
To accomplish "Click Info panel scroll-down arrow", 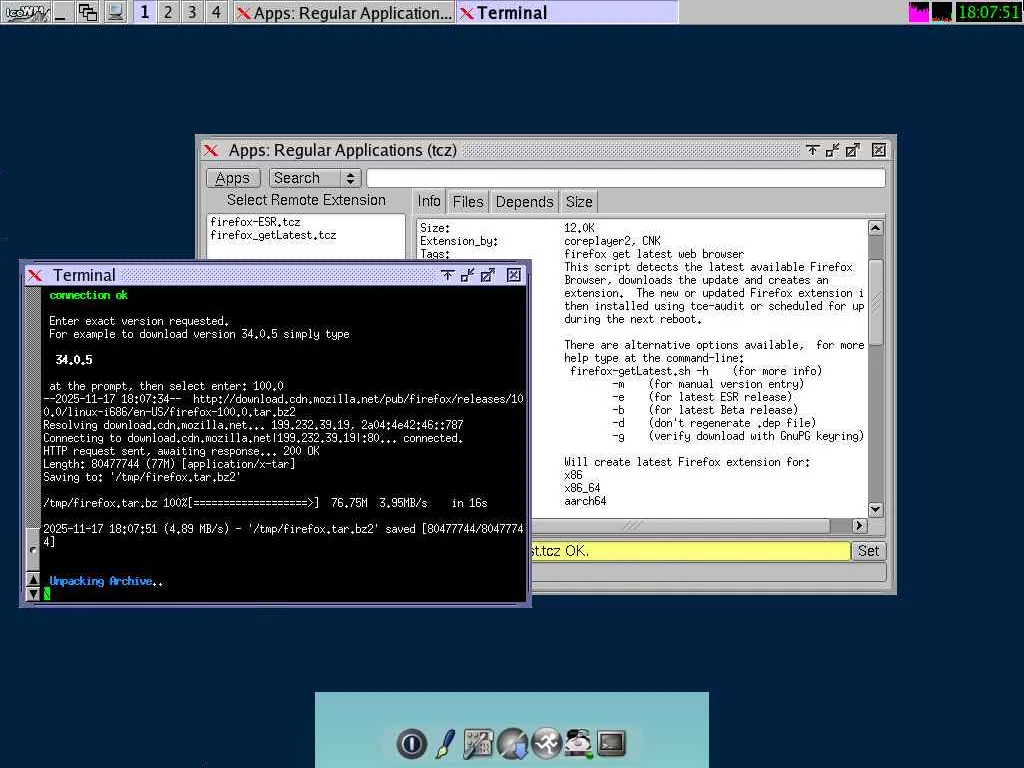I will [x=876, y=509].
